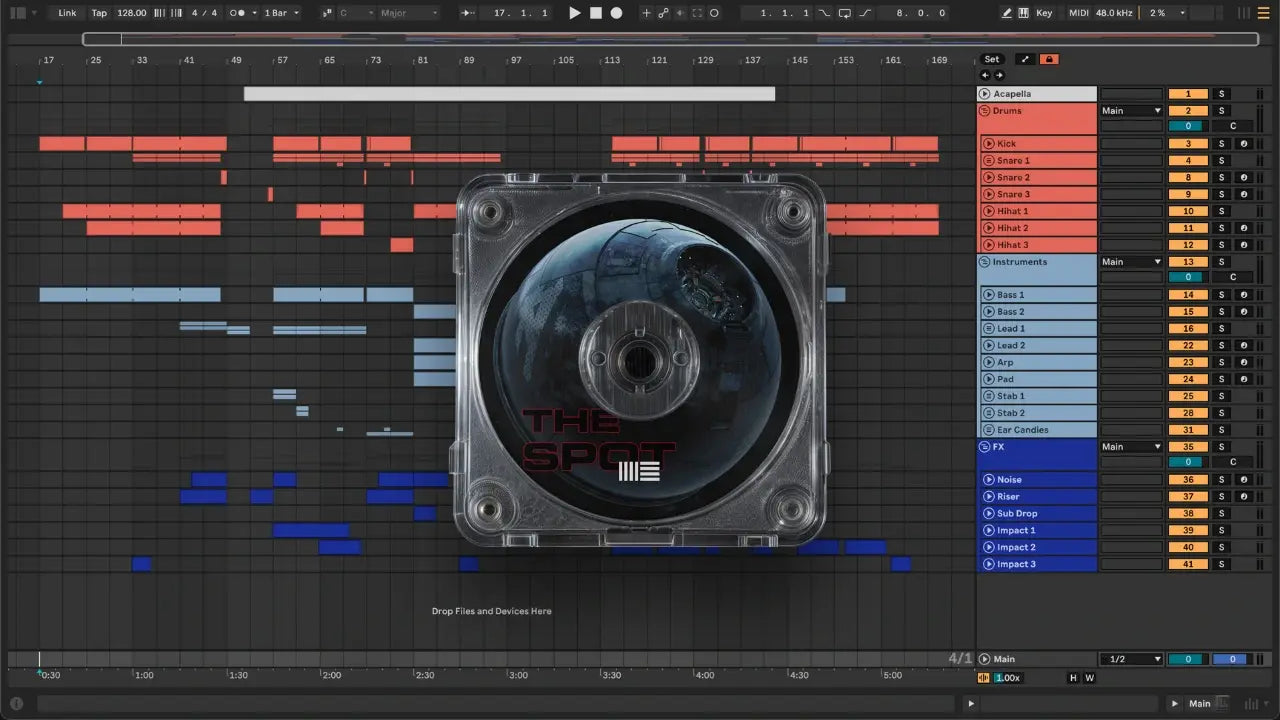Open the CPU load 2 % dropdown

pos(1165,13)
